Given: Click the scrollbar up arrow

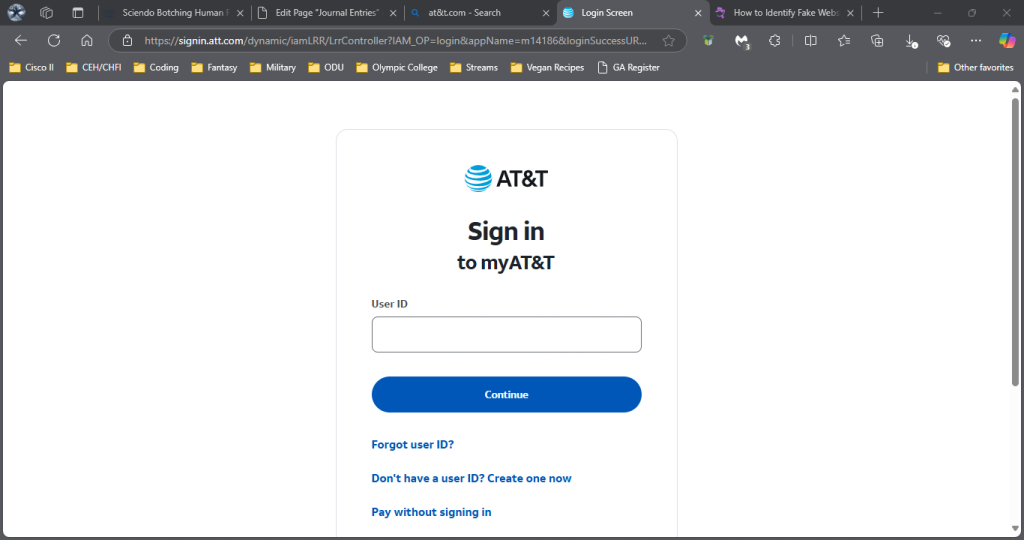Looking at the screenshot, I should pyautogui.click(x=1015, y=89).
